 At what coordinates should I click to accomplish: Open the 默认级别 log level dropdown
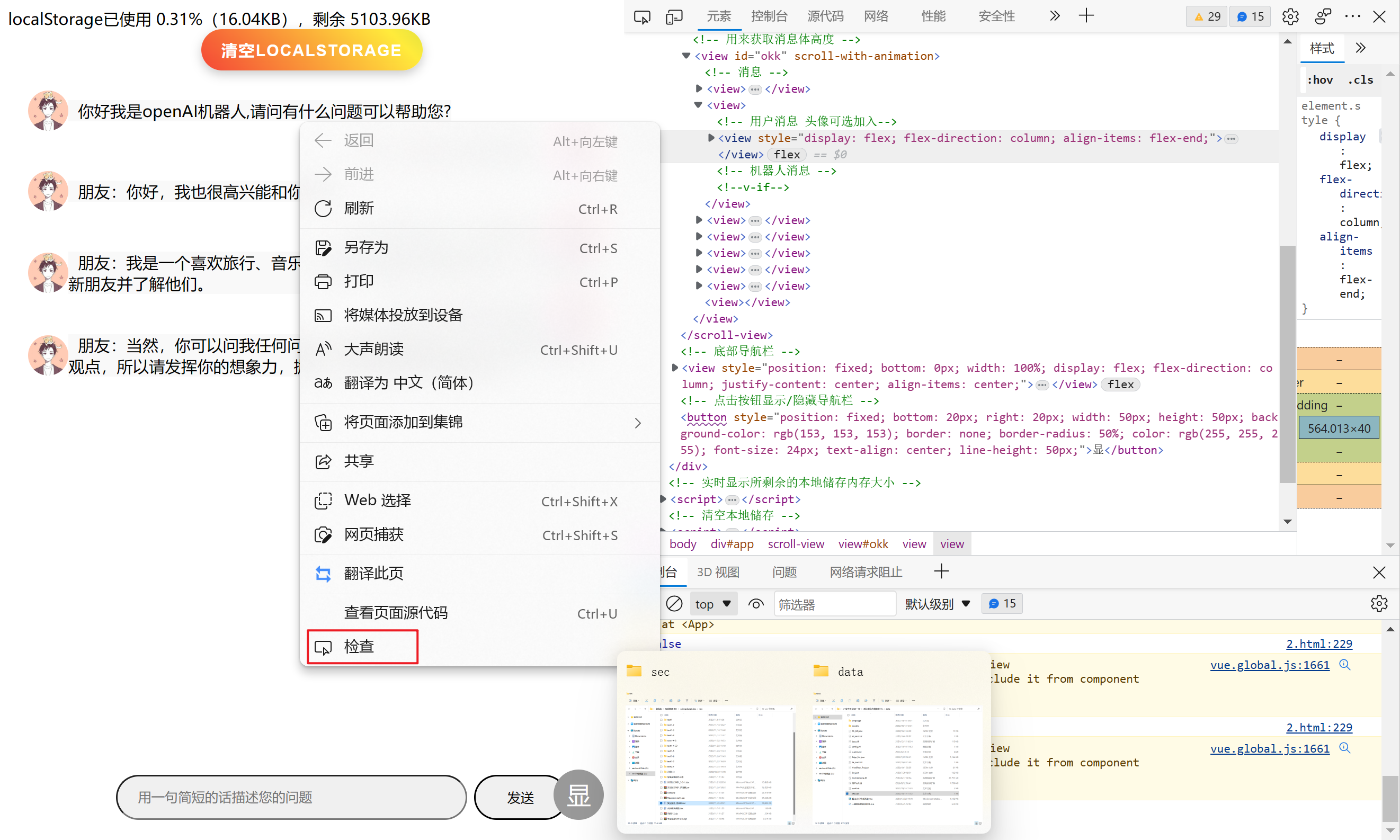click(x=938, y=604)
